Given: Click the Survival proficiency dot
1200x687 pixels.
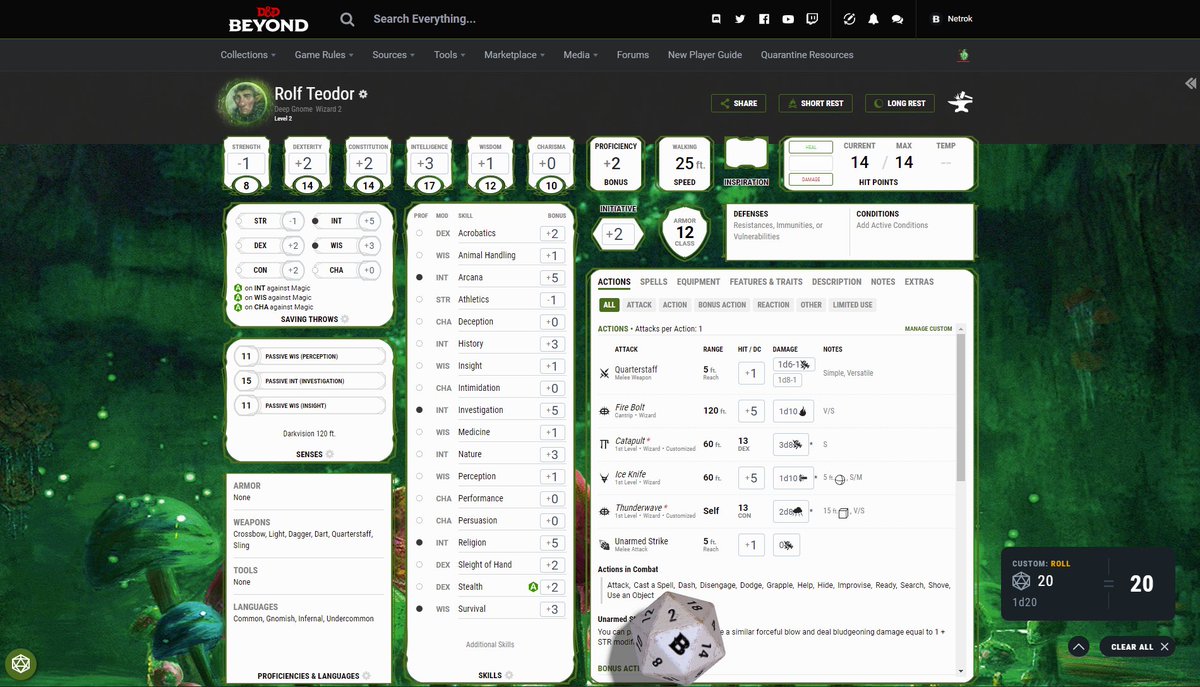Looking at the screenshot, I should tap(419, 609).
